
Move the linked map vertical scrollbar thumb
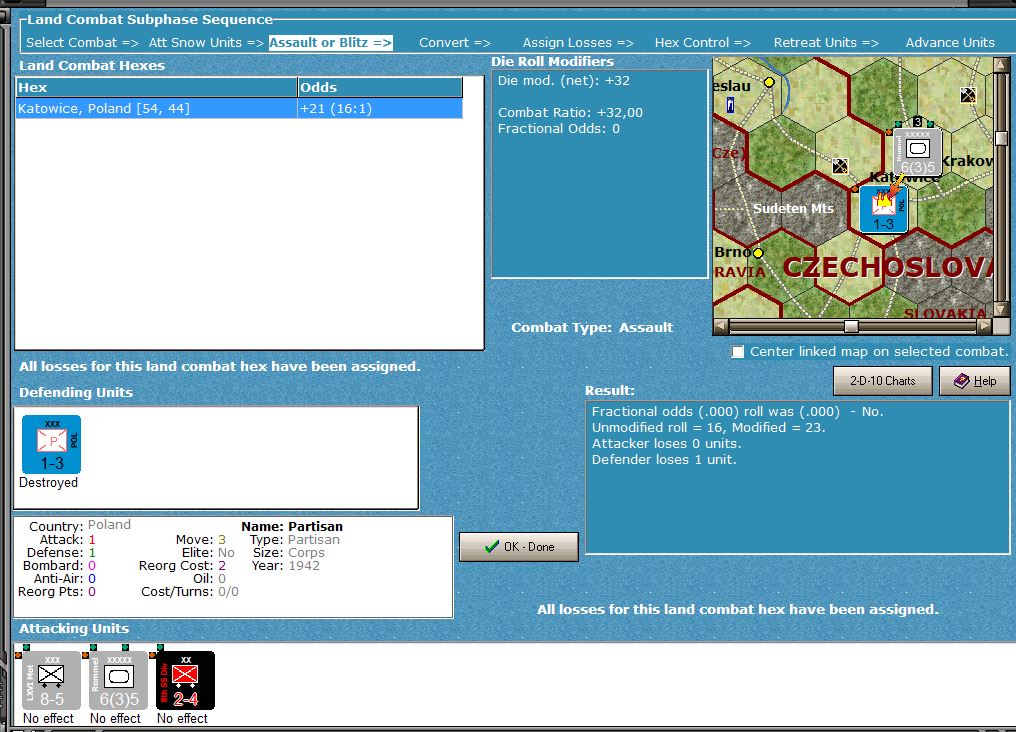point(1001,138)
